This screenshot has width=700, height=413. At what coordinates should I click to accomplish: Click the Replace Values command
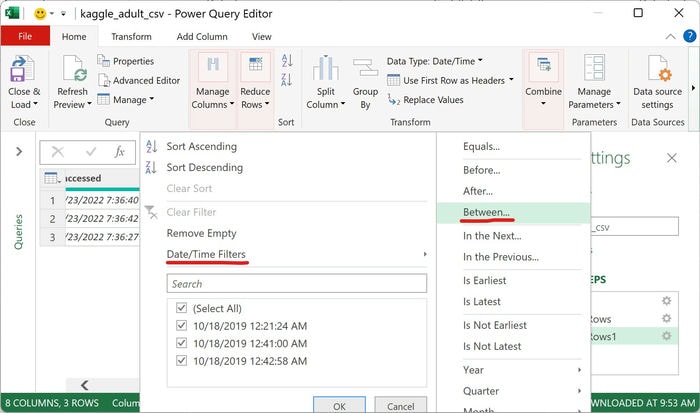[425, 100]
